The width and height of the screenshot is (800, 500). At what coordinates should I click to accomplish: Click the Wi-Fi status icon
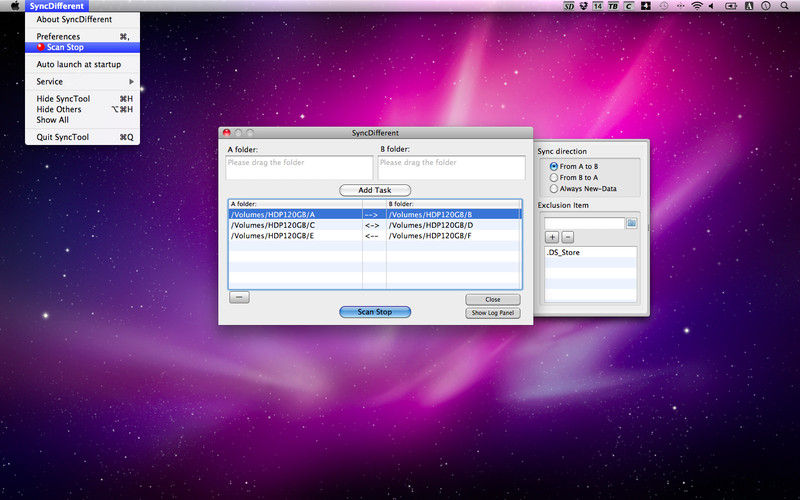pyautogui.click(x=696, y=6)
